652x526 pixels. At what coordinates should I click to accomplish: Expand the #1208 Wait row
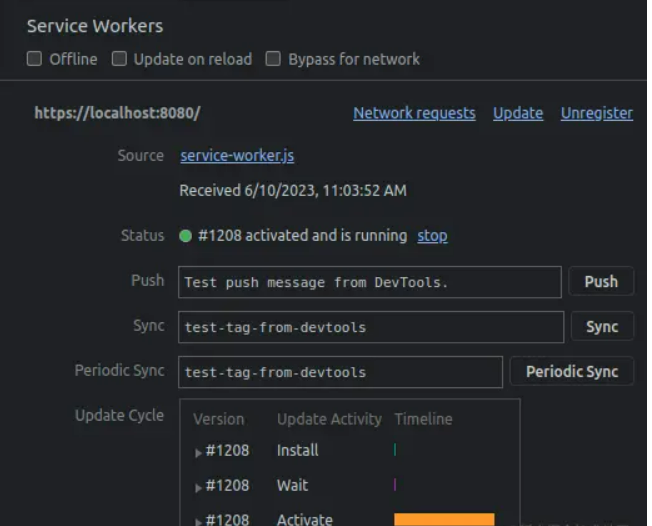(x=198, y=487)
